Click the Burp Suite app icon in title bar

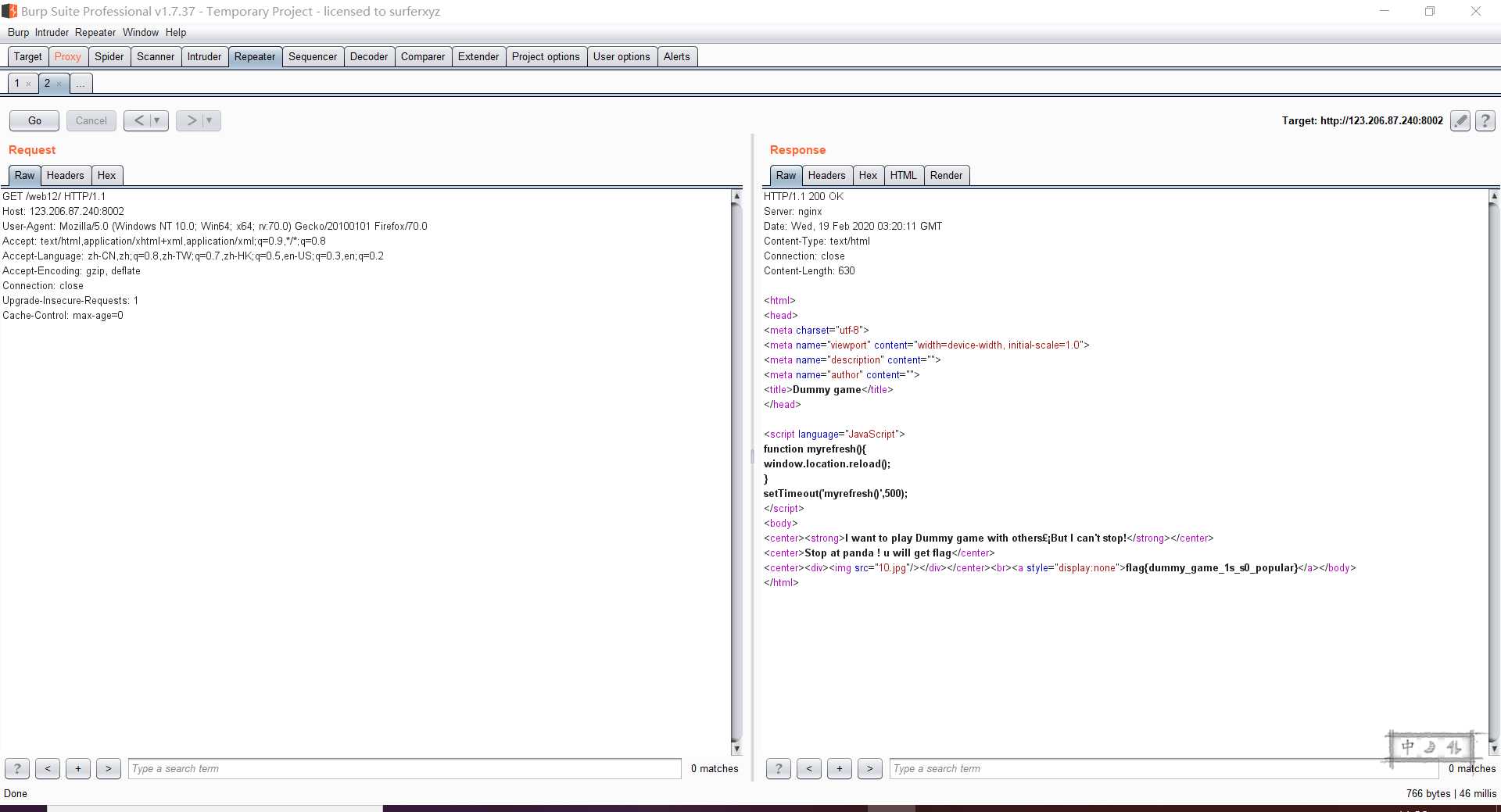click(x=9, y=11)
